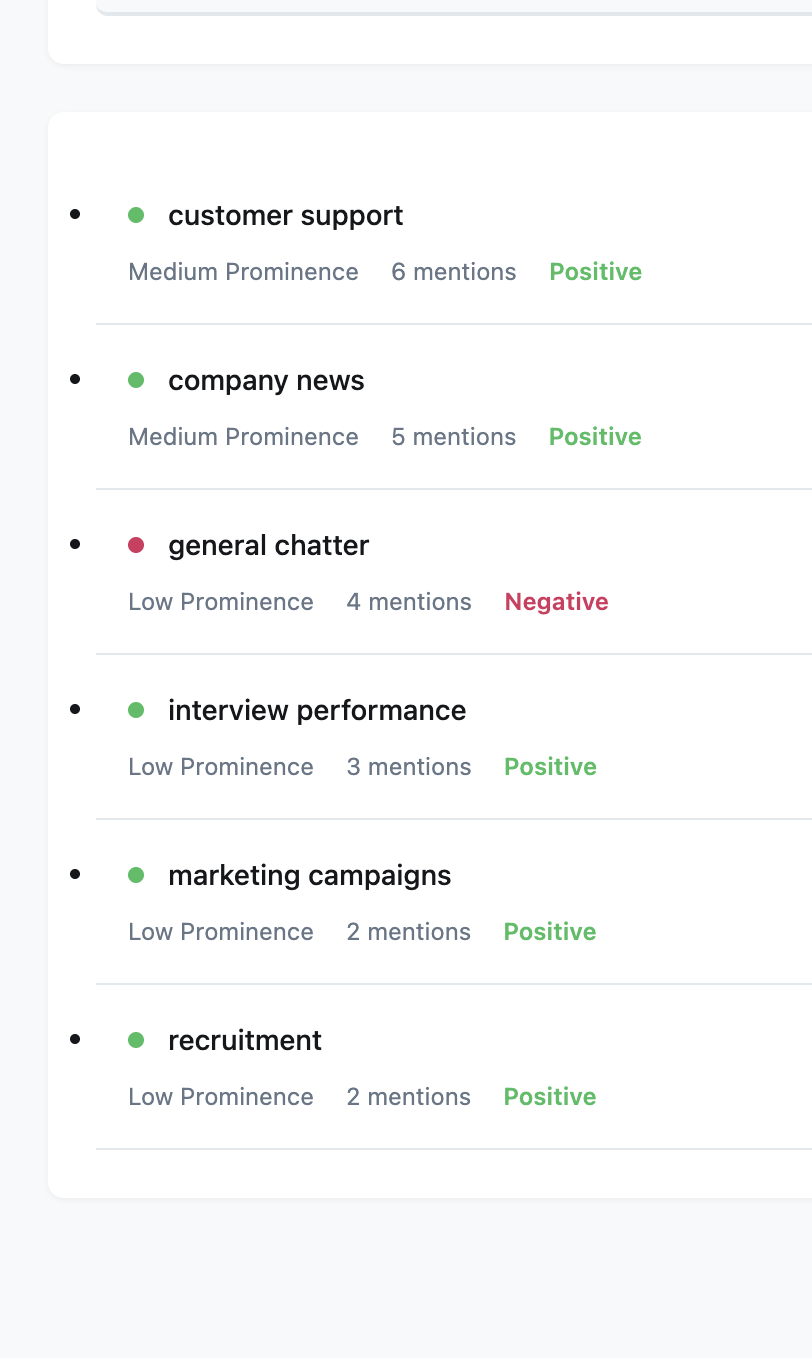Open the customer support topic
812x1358 pixels.
(285, 216)
